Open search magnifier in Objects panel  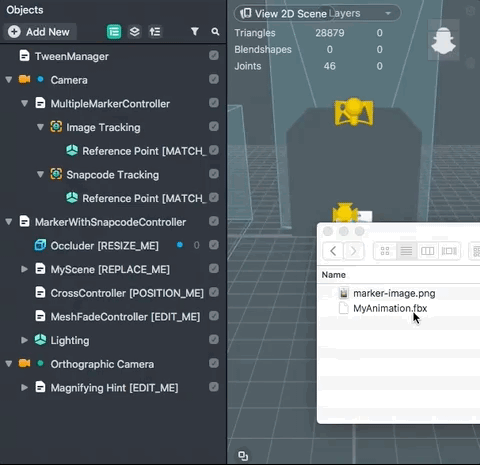coord(215,32)
